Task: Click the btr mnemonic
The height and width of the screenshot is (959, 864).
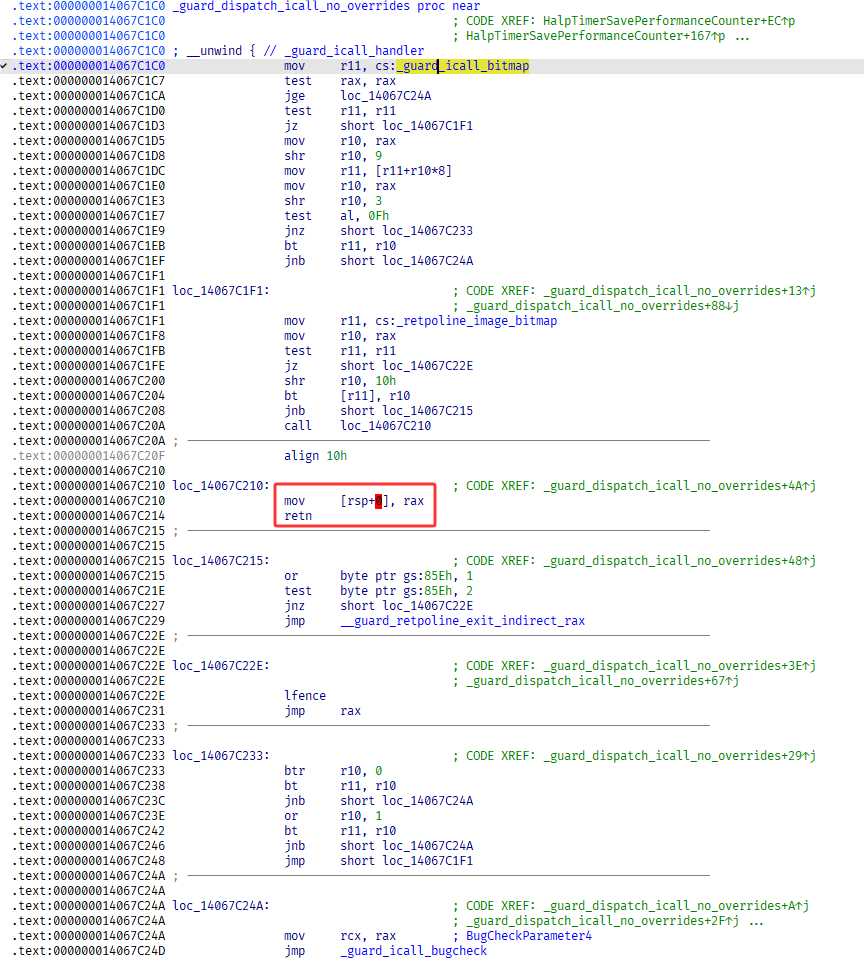Action: [294, 771]
